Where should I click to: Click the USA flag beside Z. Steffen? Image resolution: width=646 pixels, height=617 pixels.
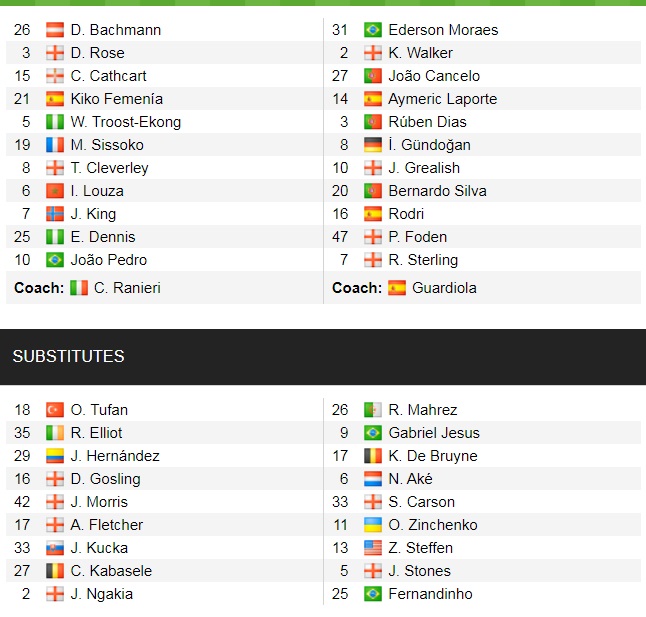[x=373, y=548]
